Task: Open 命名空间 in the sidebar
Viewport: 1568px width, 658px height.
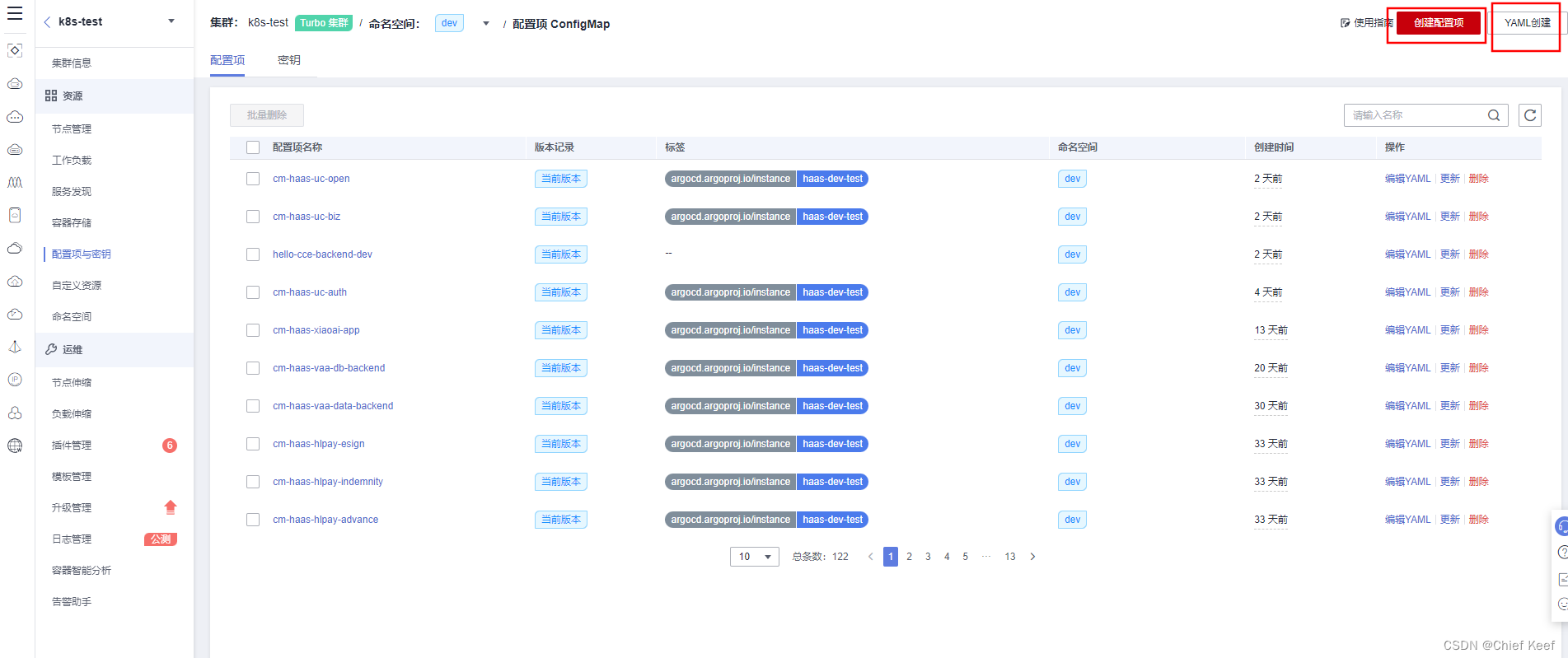Action: click(x=72, y=317)
